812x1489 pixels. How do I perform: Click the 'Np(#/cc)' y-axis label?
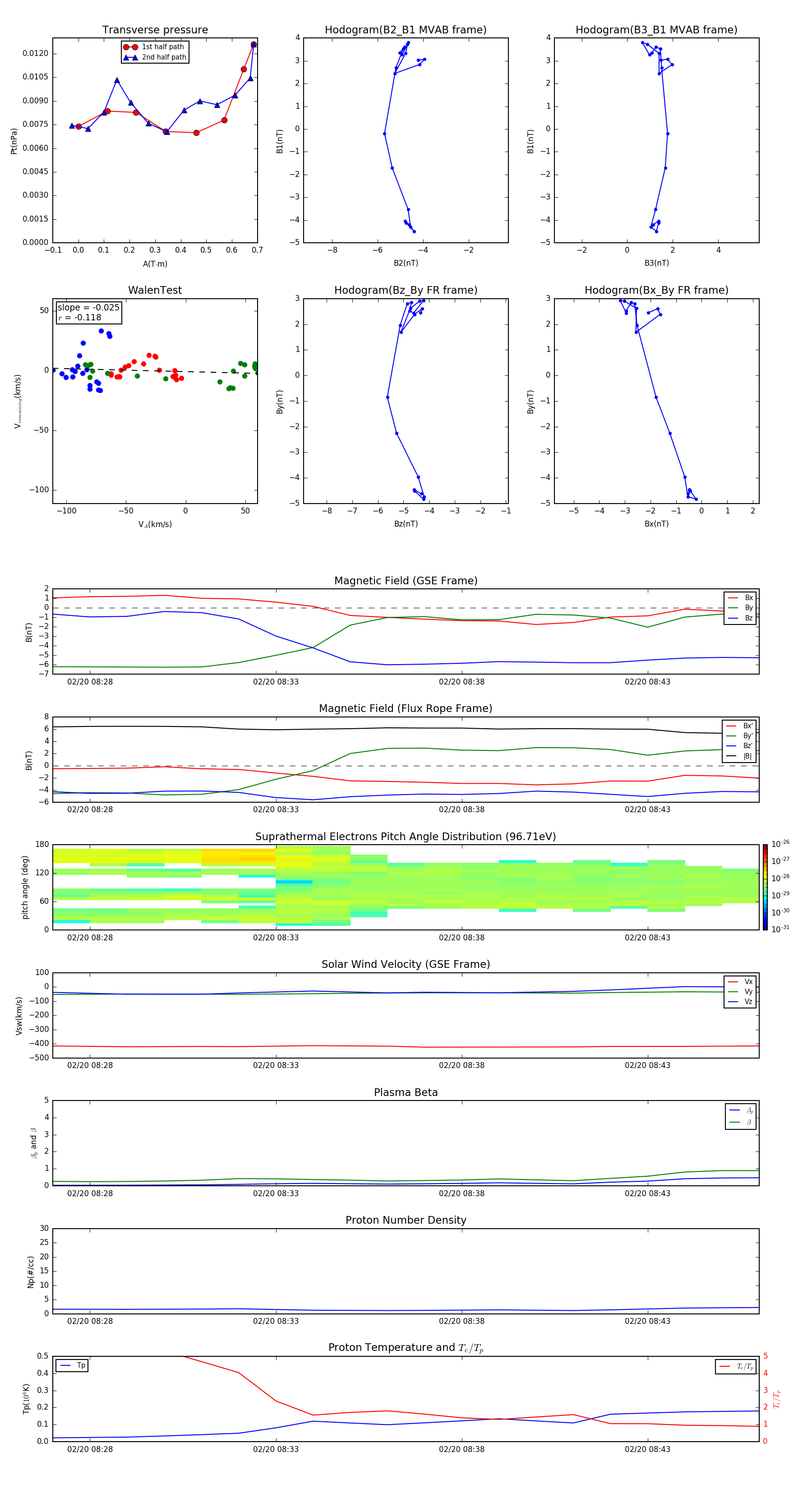31,1272
